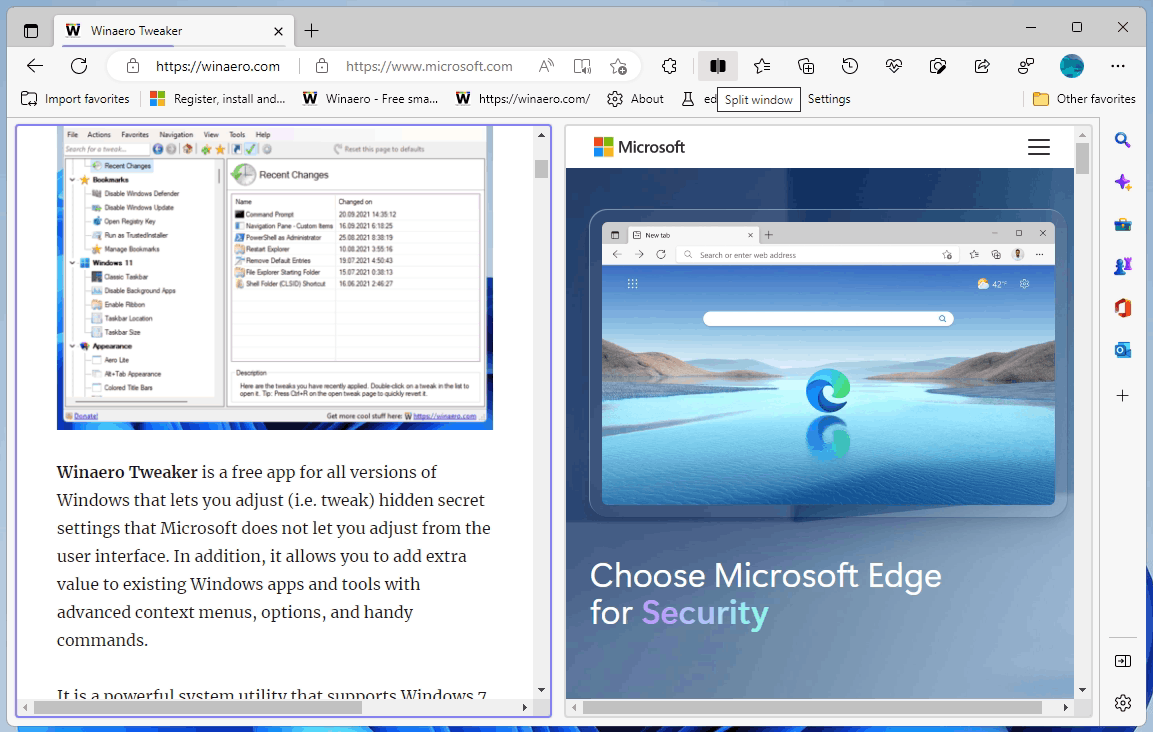This screenshot has height=732, width=1153.
Task: Open the Favorites star list icon
Action: coord(762,66)
